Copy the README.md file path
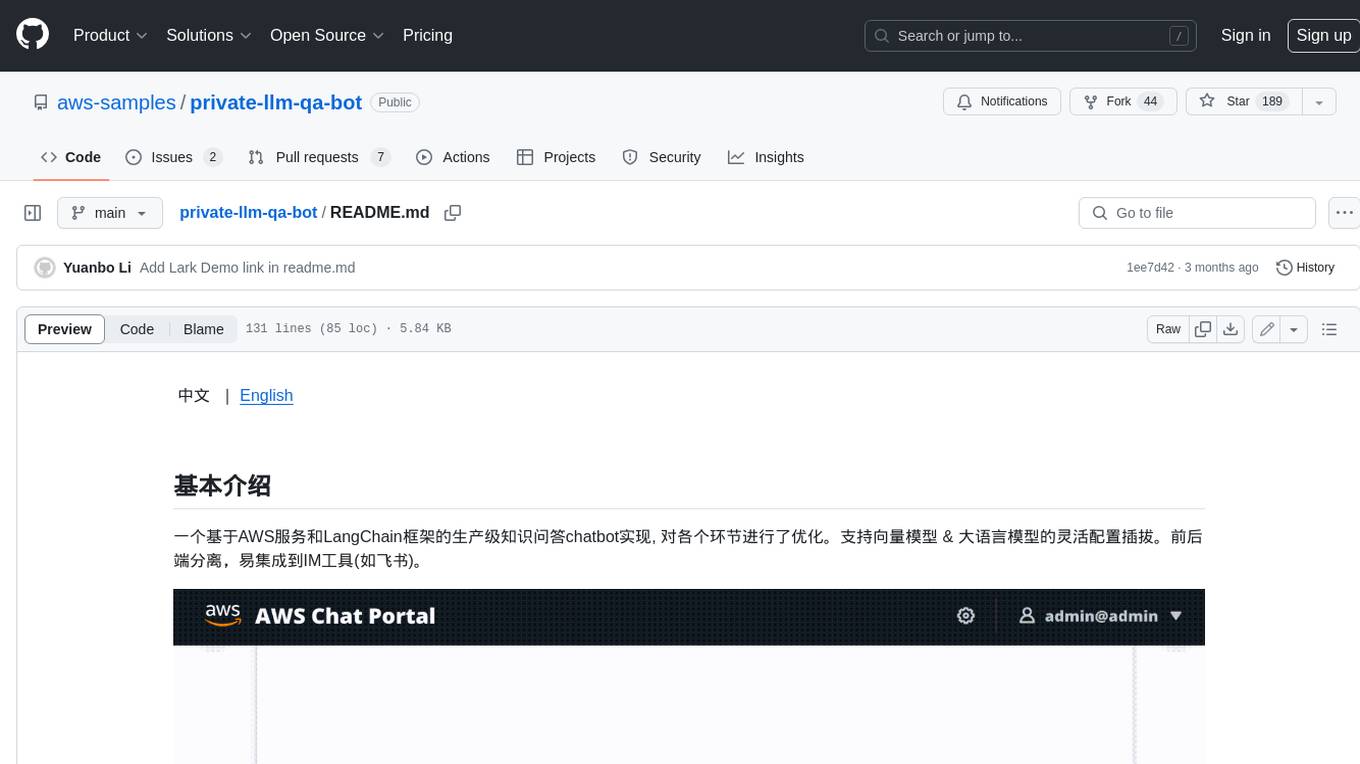This screenshot has width=1360, height=764. click(x=453, y=213)
